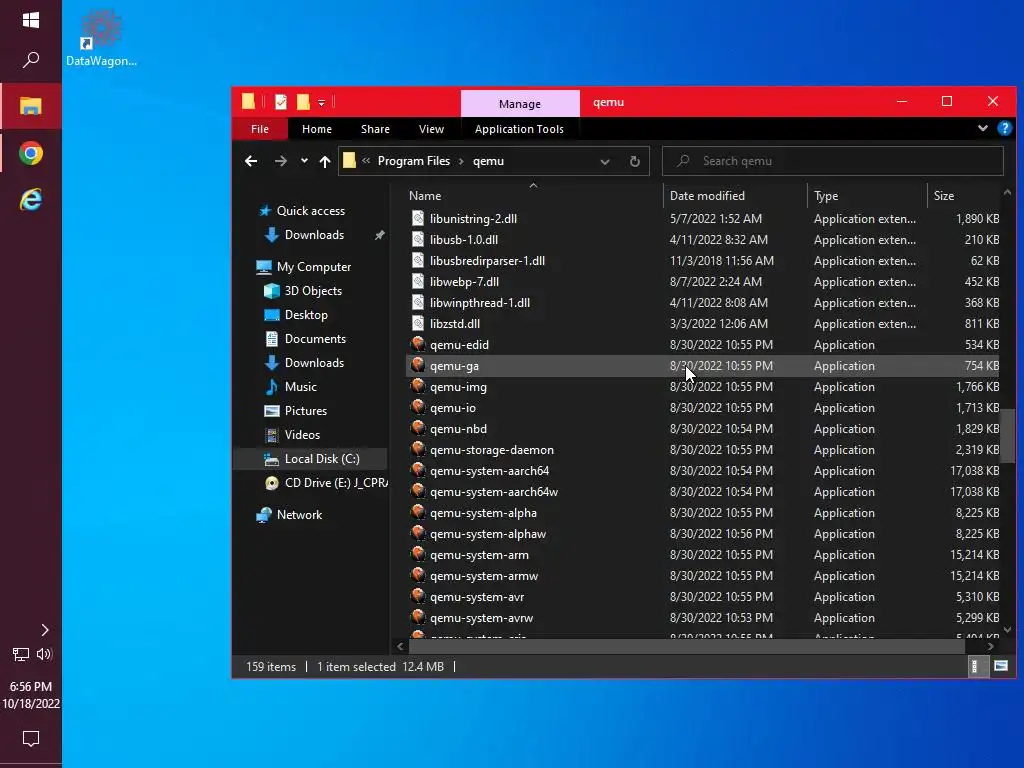Image resolution: width=1024 pixels, height=768 pixels.
Task: Select the qemu-io application
Action: pyautogui.click(x=453, y=408)
